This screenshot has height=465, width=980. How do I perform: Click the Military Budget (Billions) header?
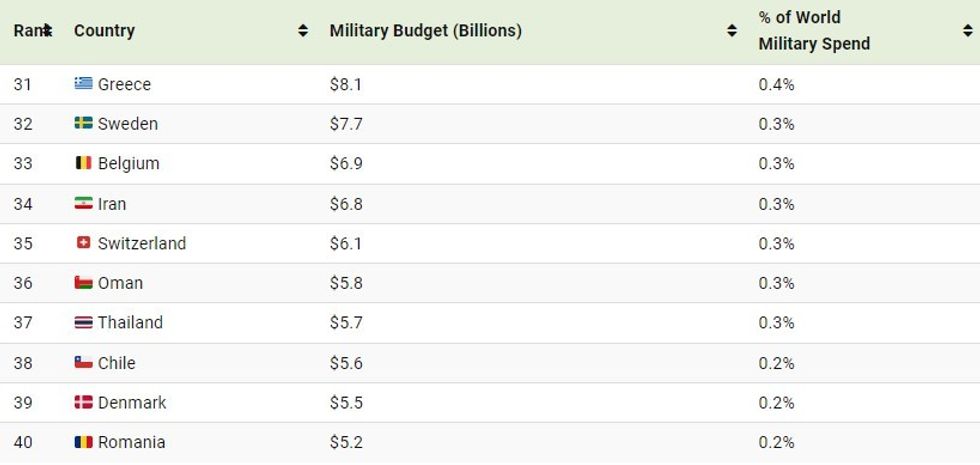(425, 31)
